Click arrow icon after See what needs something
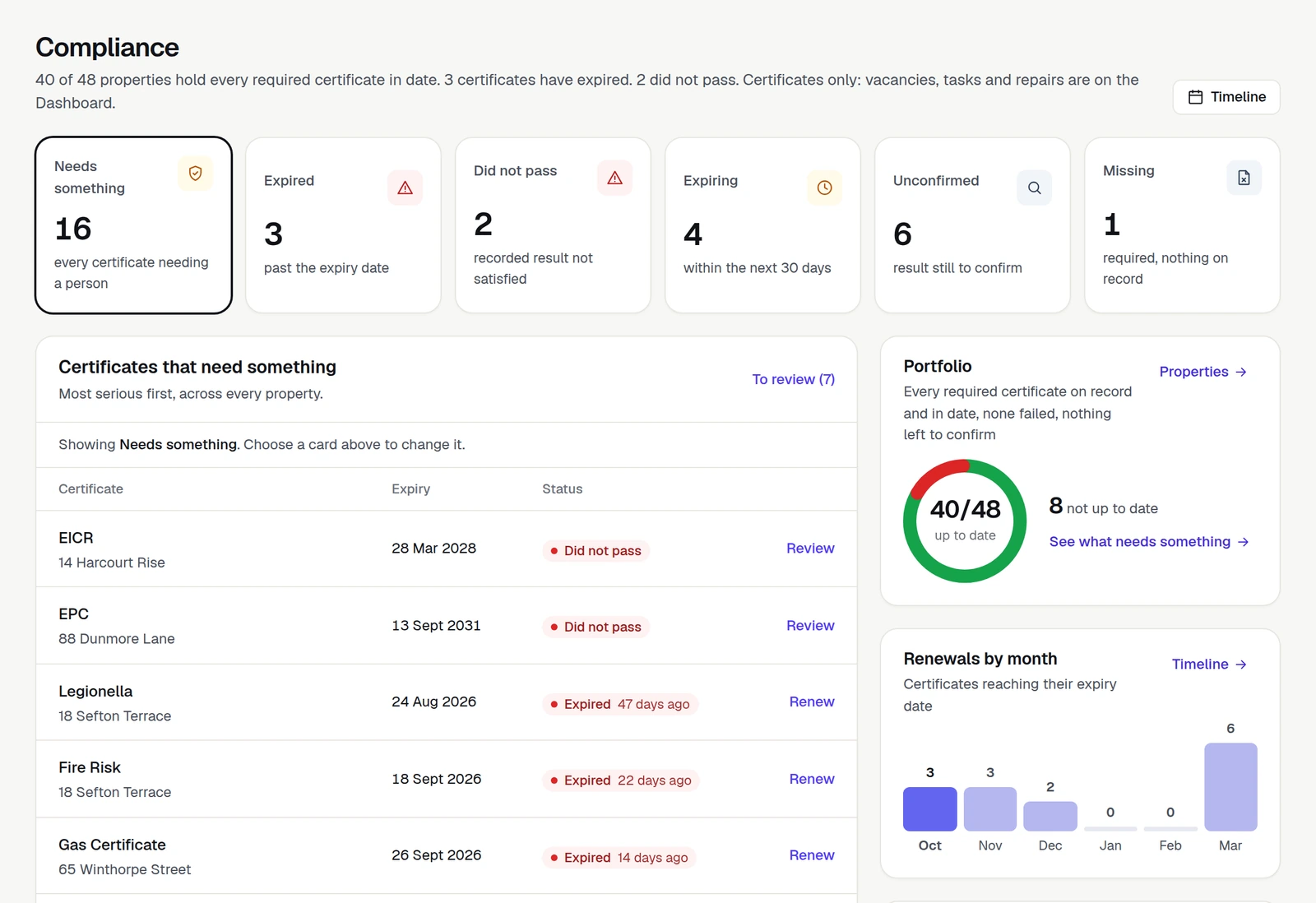1316x903 pixels. click(1243, 542)
